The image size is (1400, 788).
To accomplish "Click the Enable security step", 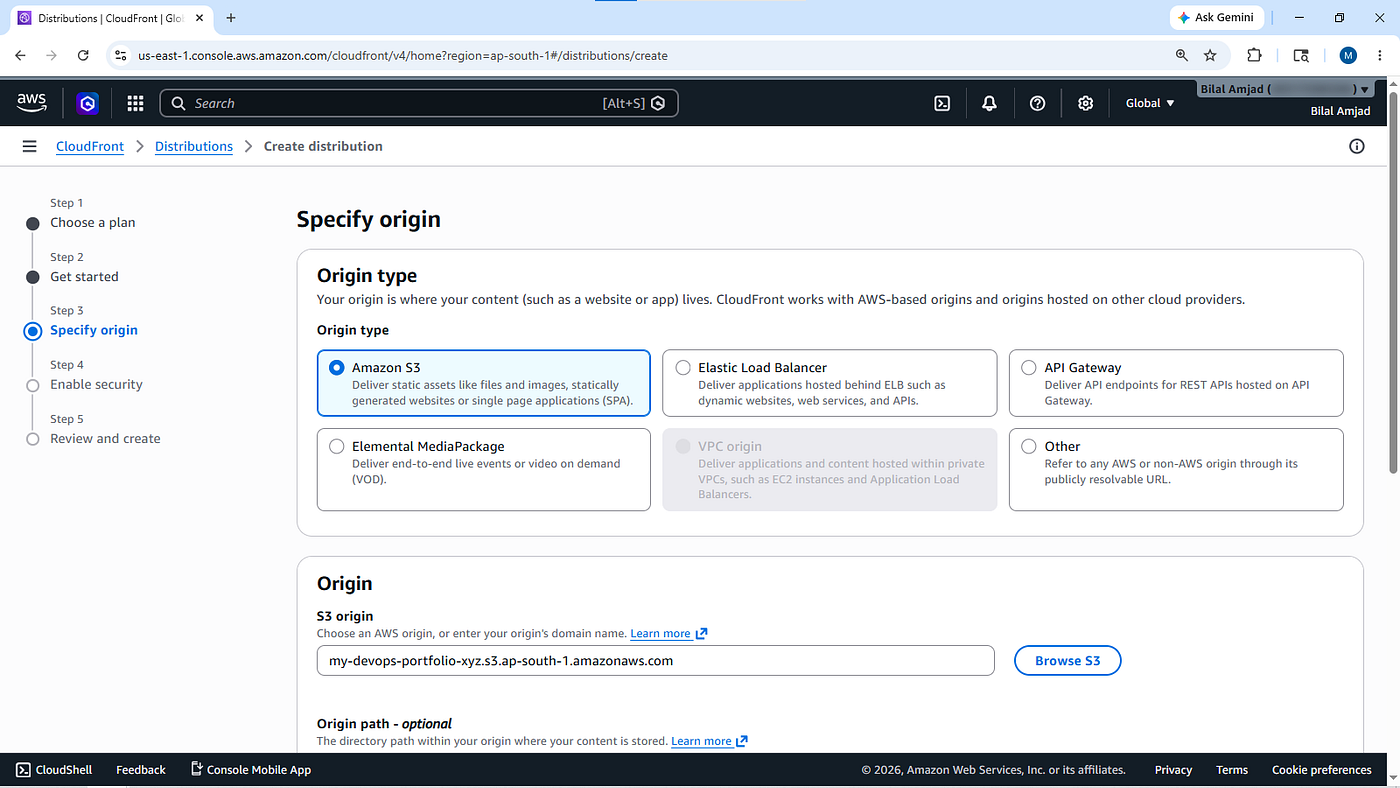I will (x=96, y=384).
